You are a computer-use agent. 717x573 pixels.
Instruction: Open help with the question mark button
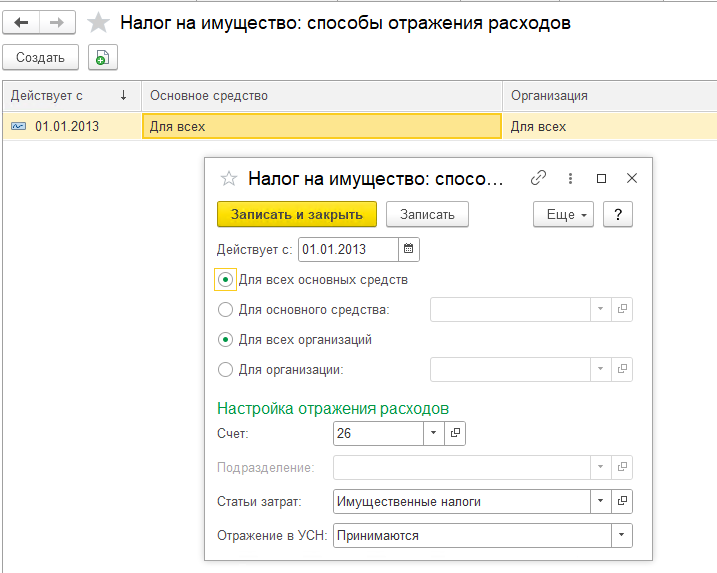pyautogui.click(x=618, y=214)
